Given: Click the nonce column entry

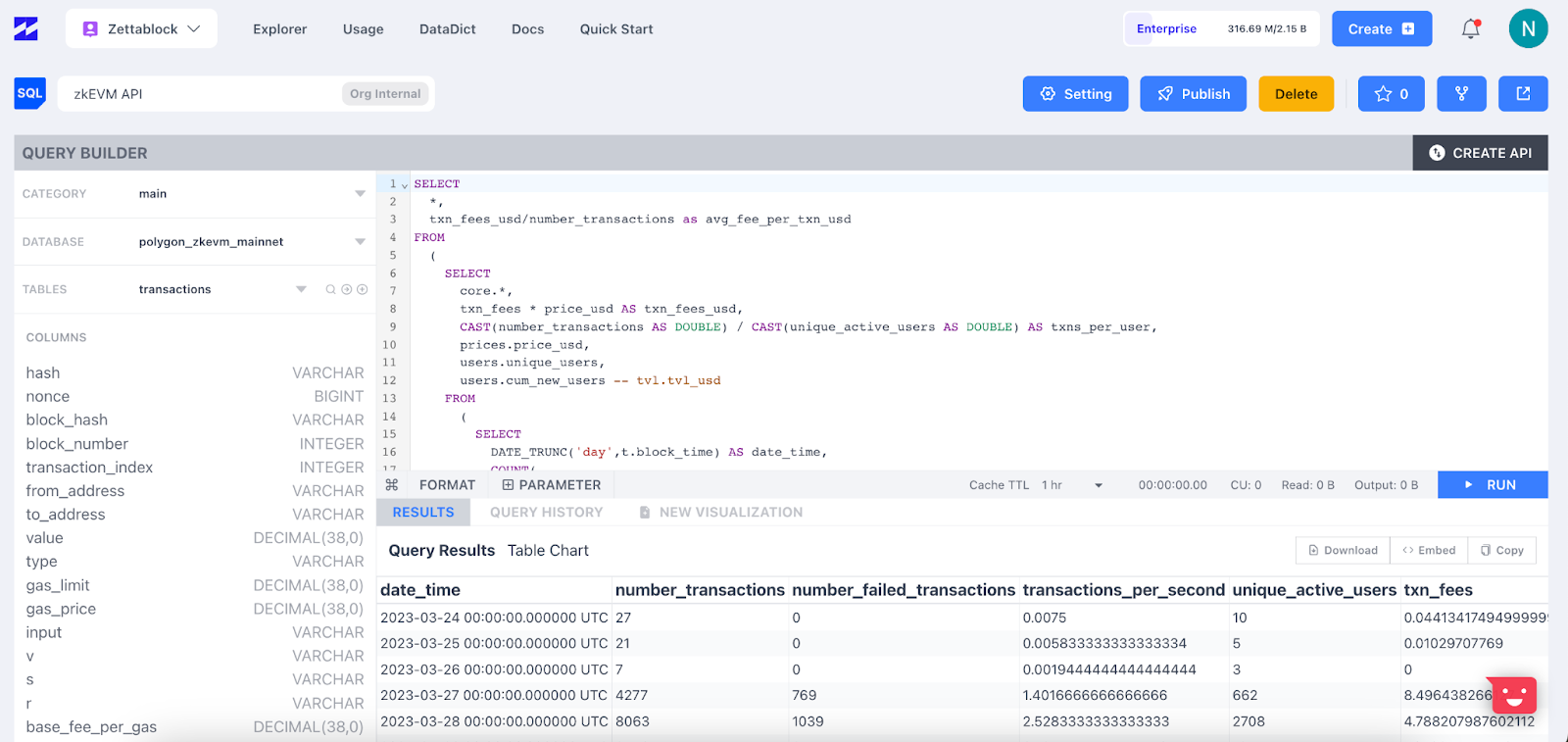Looking at the screenshot, I should (194, 397).
